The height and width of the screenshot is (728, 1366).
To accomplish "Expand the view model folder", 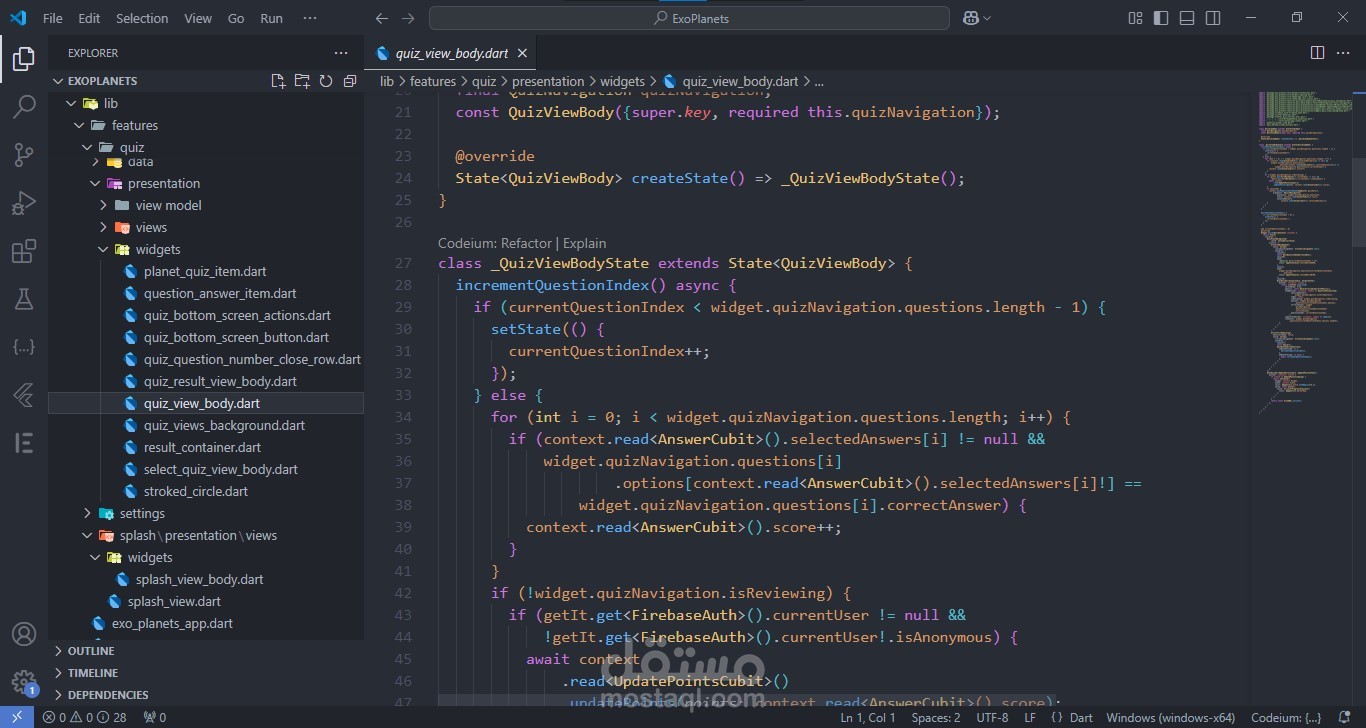I will tap(168, 205).
